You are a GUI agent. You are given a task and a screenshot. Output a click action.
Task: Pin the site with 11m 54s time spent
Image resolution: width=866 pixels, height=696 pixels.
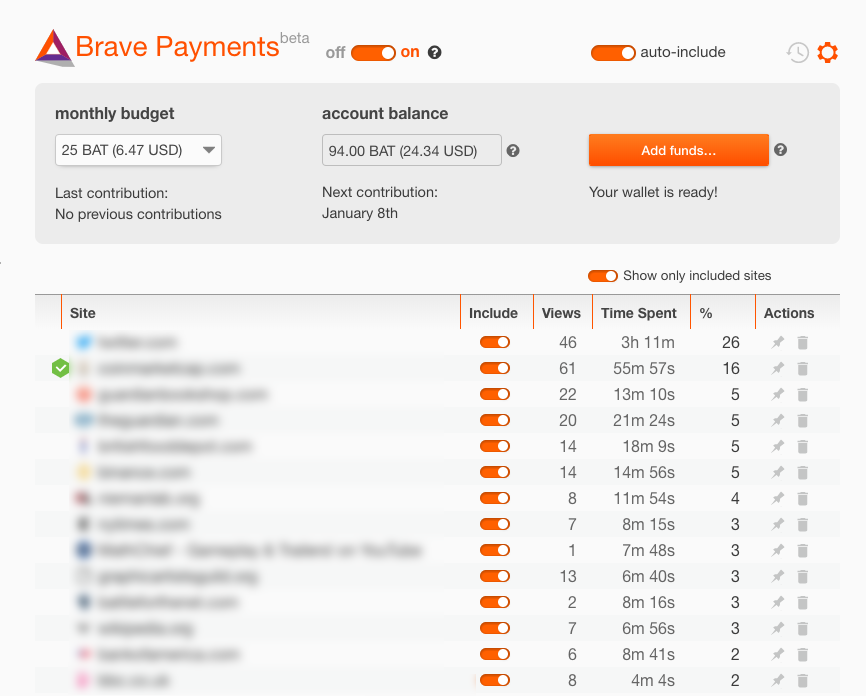(778, 498)
